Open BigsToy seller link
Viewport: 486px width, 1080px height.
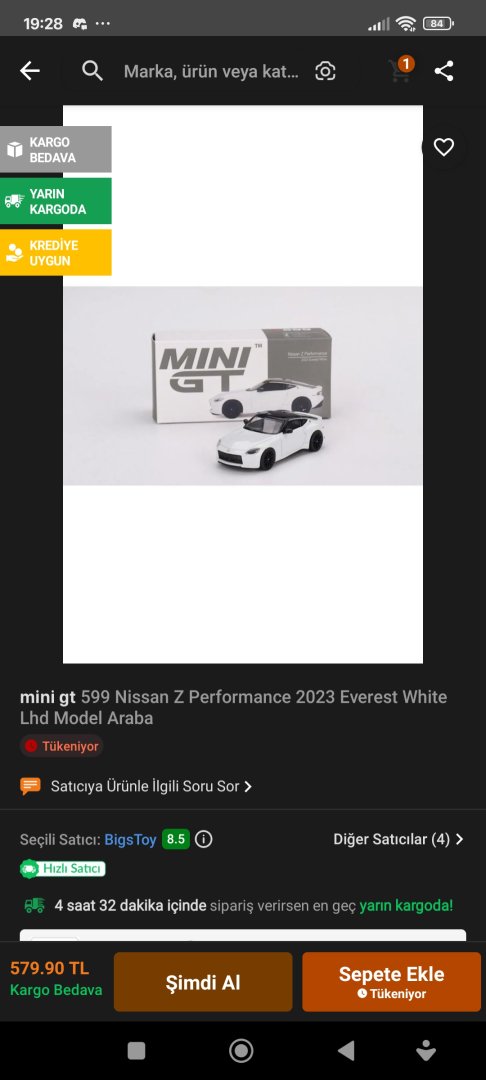pos(130,840)
